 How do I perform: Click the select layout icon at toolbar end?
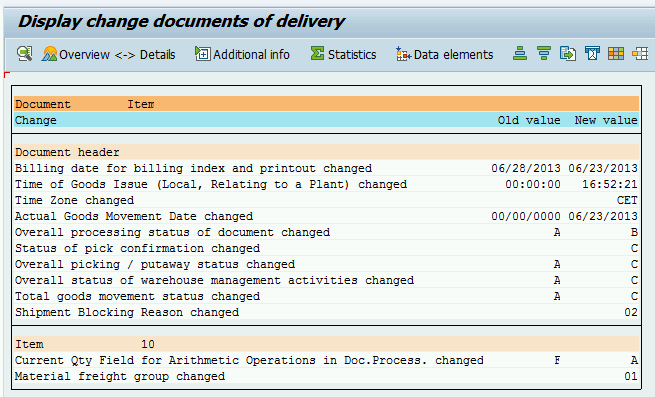(x=640, y=54)
